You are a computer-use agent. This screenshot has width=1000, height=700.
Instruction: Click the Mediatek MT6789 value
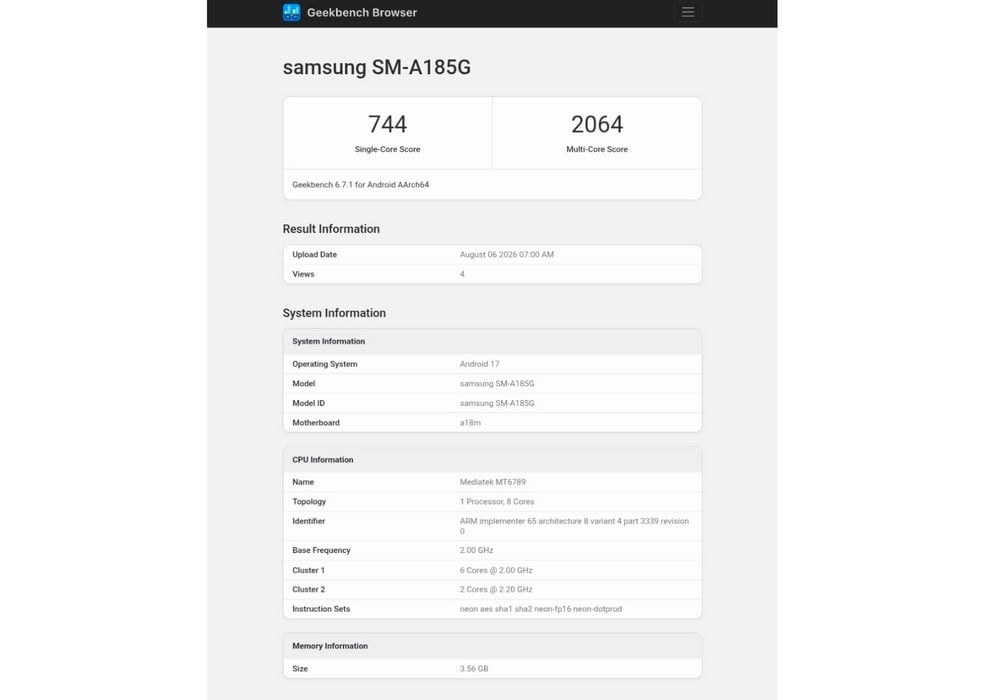[x=492, y=482]
